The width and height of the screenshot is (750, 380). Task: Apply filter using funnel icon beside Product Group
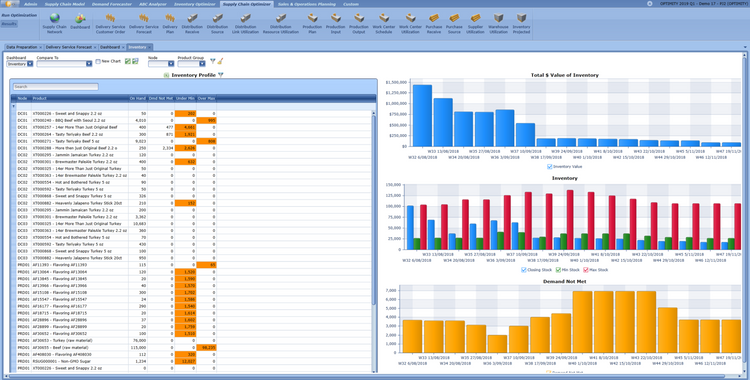[213, 61]
